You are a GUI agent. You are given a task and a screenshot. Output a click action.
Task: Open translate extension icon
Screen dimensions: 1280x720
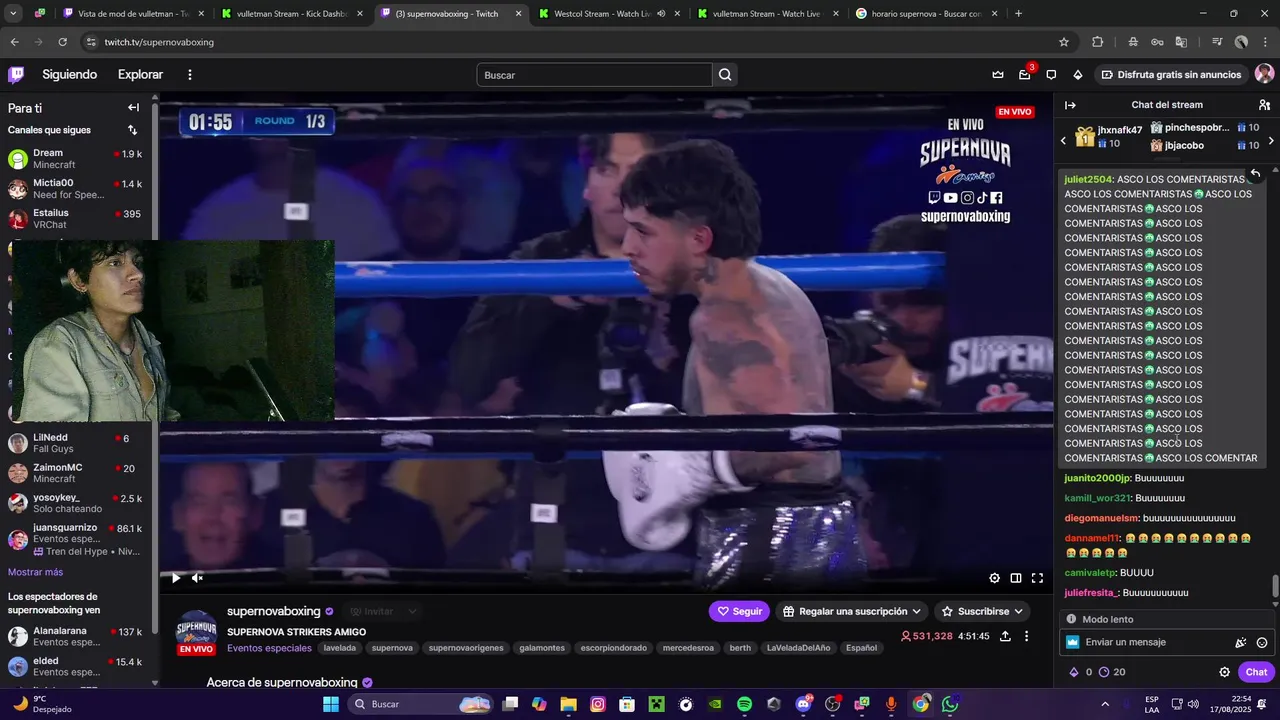[1181, 42]
